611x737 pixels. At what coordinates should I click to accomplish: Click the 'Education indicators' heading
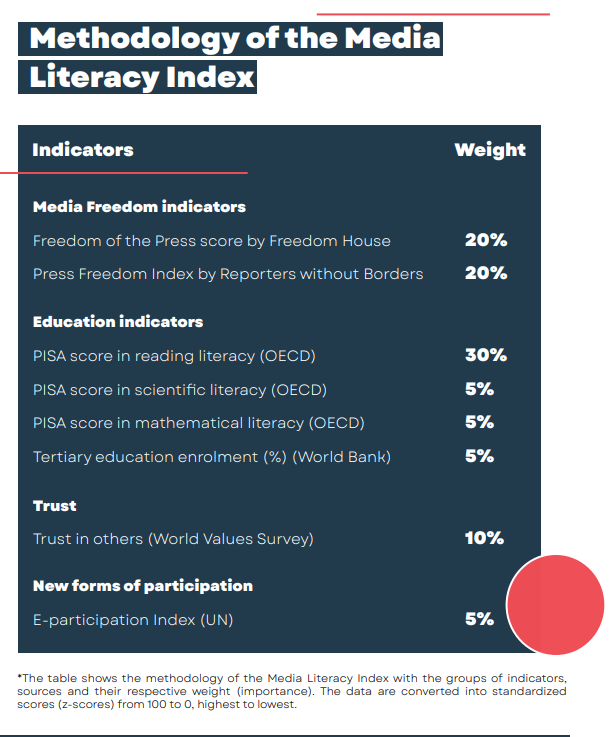point(118,322)
